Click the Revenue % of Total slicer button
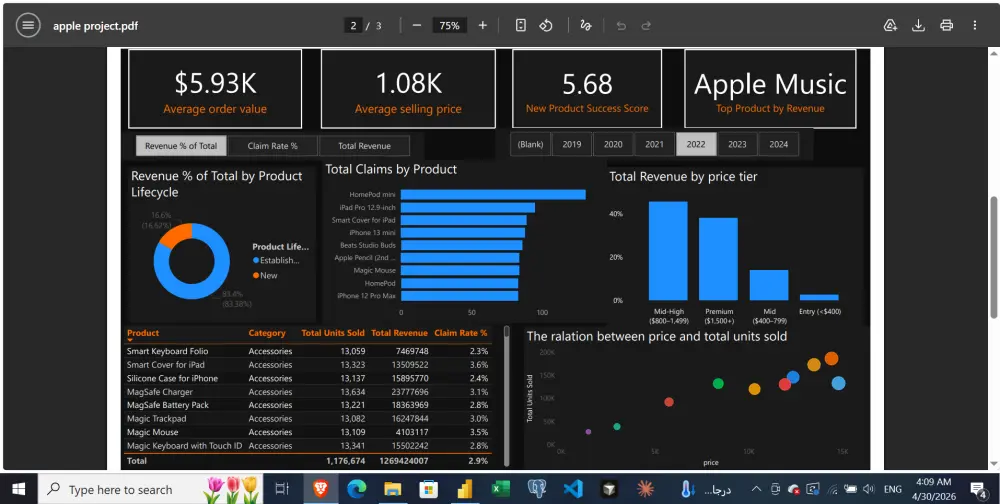Image resolution: width=1000 pixels, height=504 pixels. pos(180,145)
